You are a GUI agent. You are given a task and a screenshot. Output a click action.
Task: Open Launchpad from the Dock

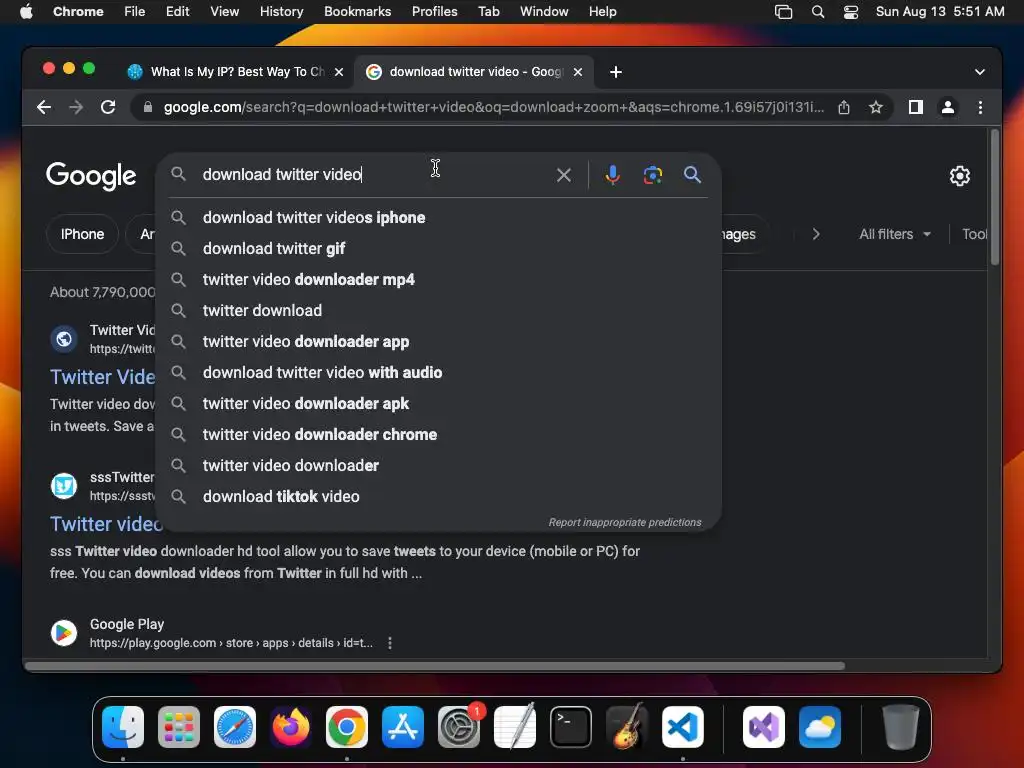(179, 727)
